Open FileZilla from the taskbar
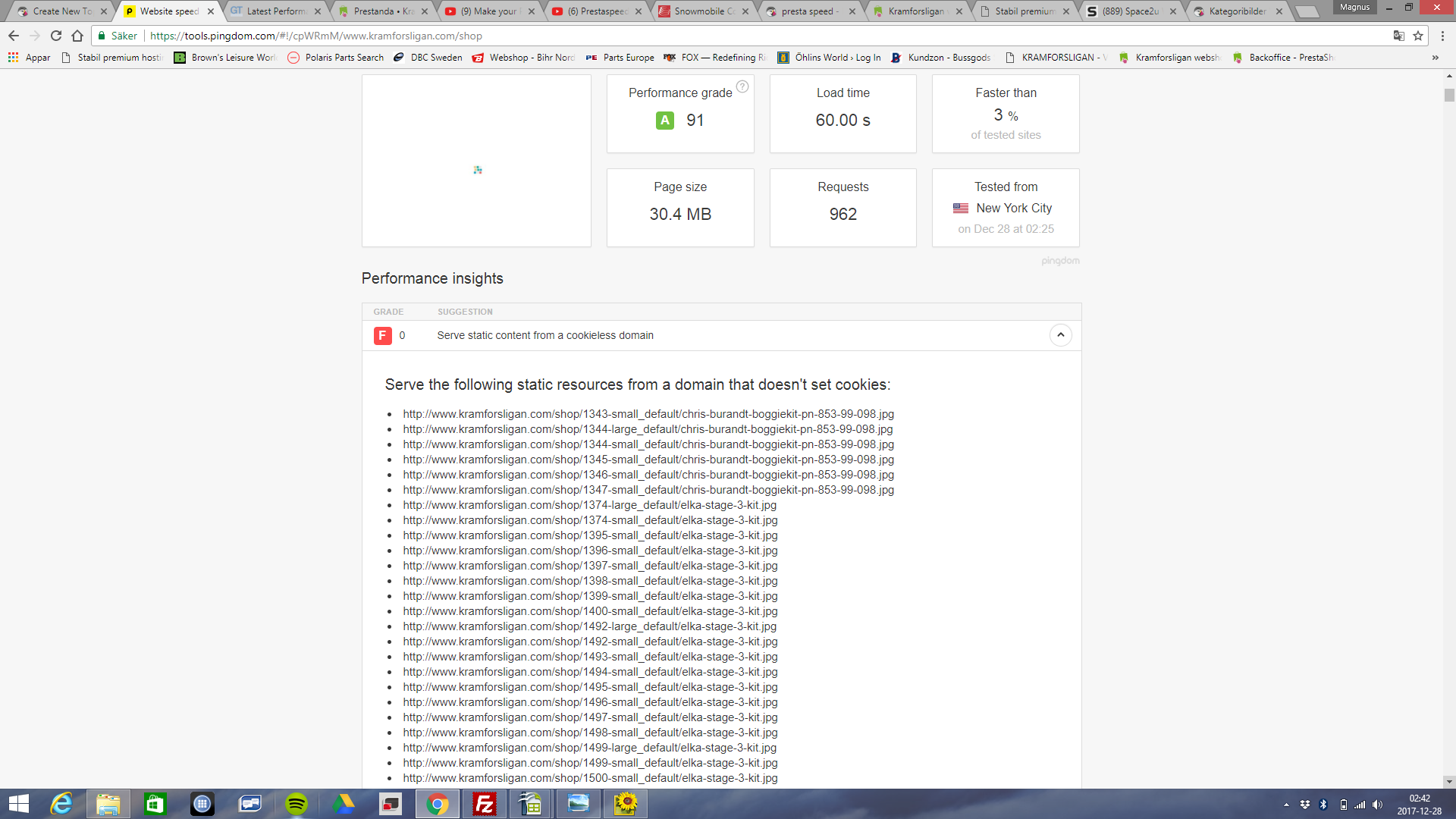Screen dimensions: 1456x819 click(x=484, y=804)
